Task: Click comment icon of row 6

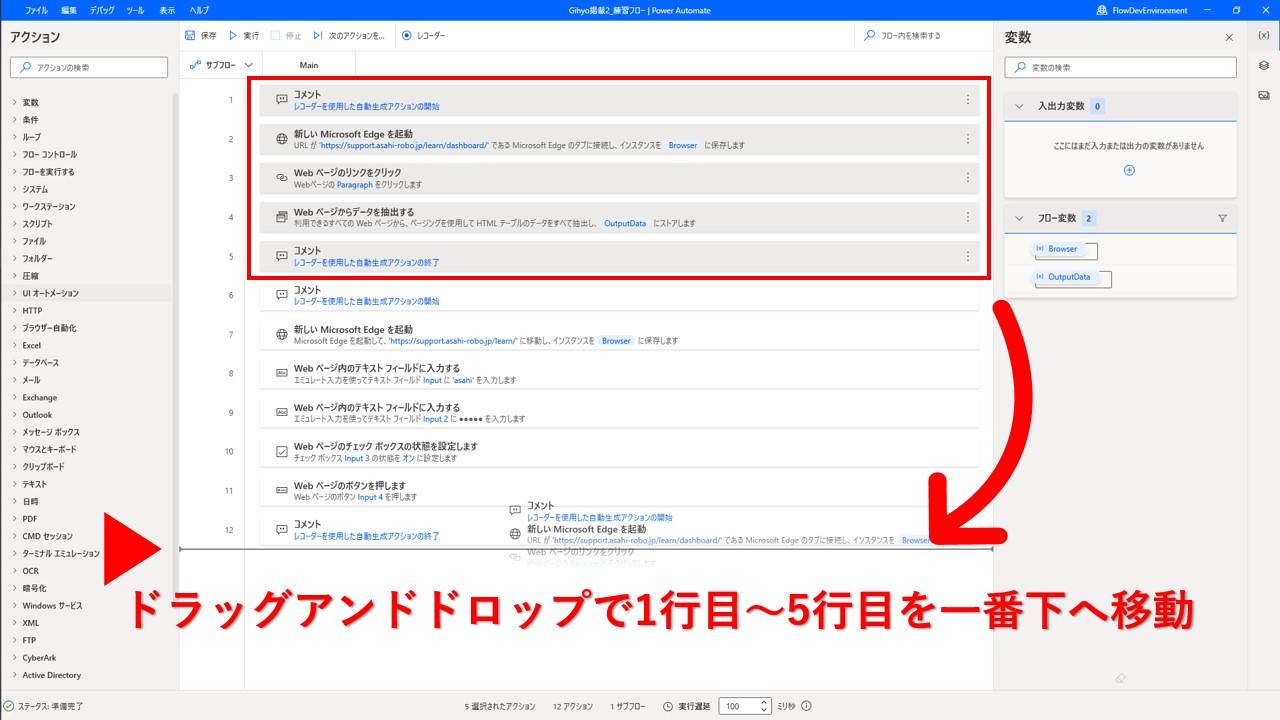Action: pos(282,295)
